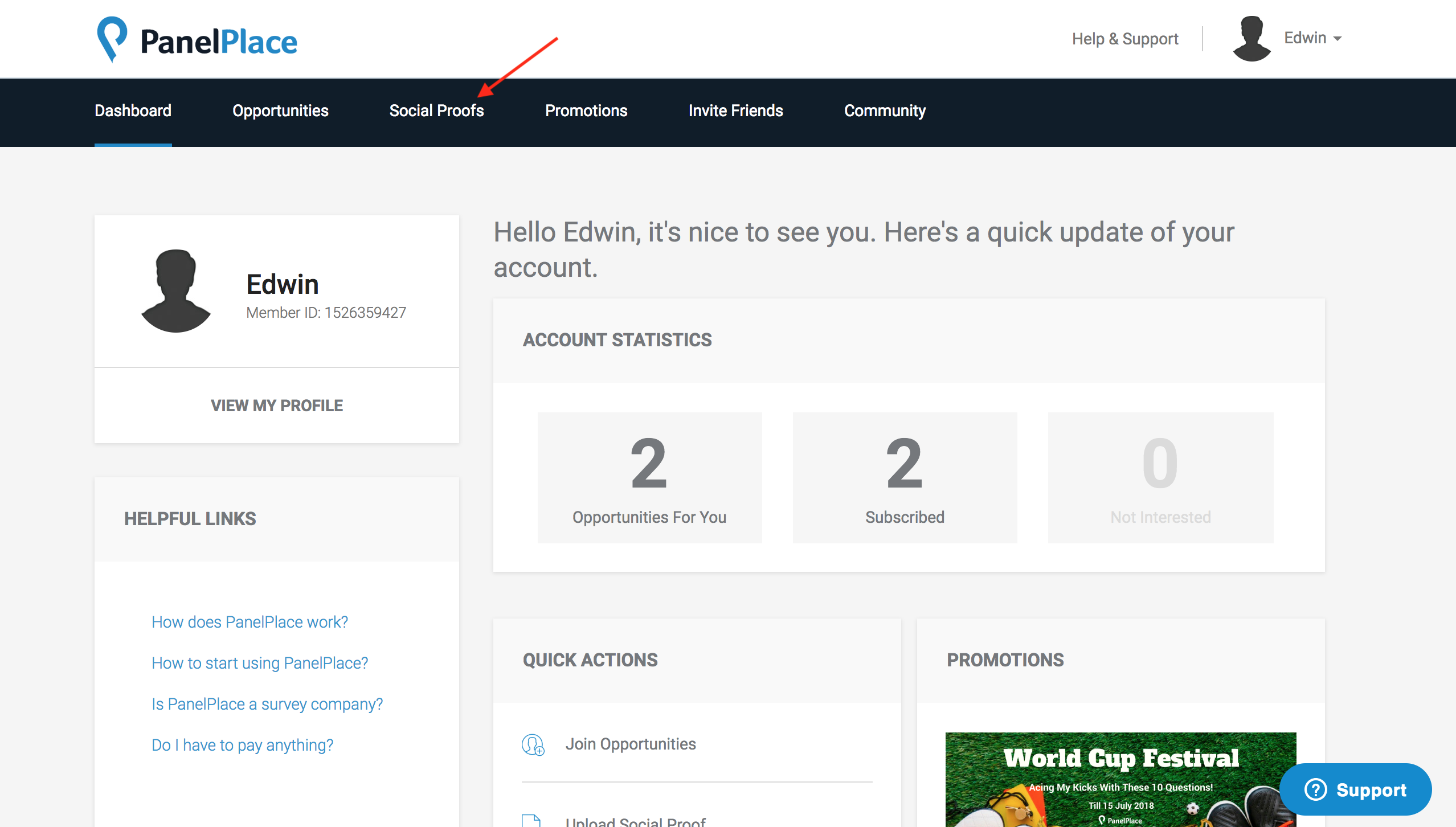Click the Upload Social Proof quick action
This screenshot has width=1456, height=827.
click(635, 821)
